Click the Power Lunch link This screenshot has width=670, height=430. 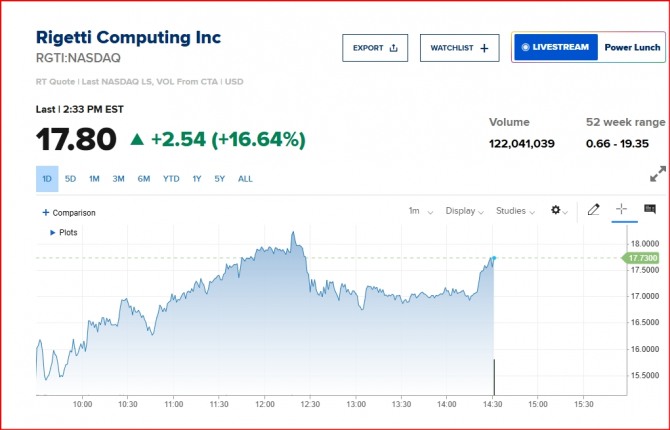point(632,47)
